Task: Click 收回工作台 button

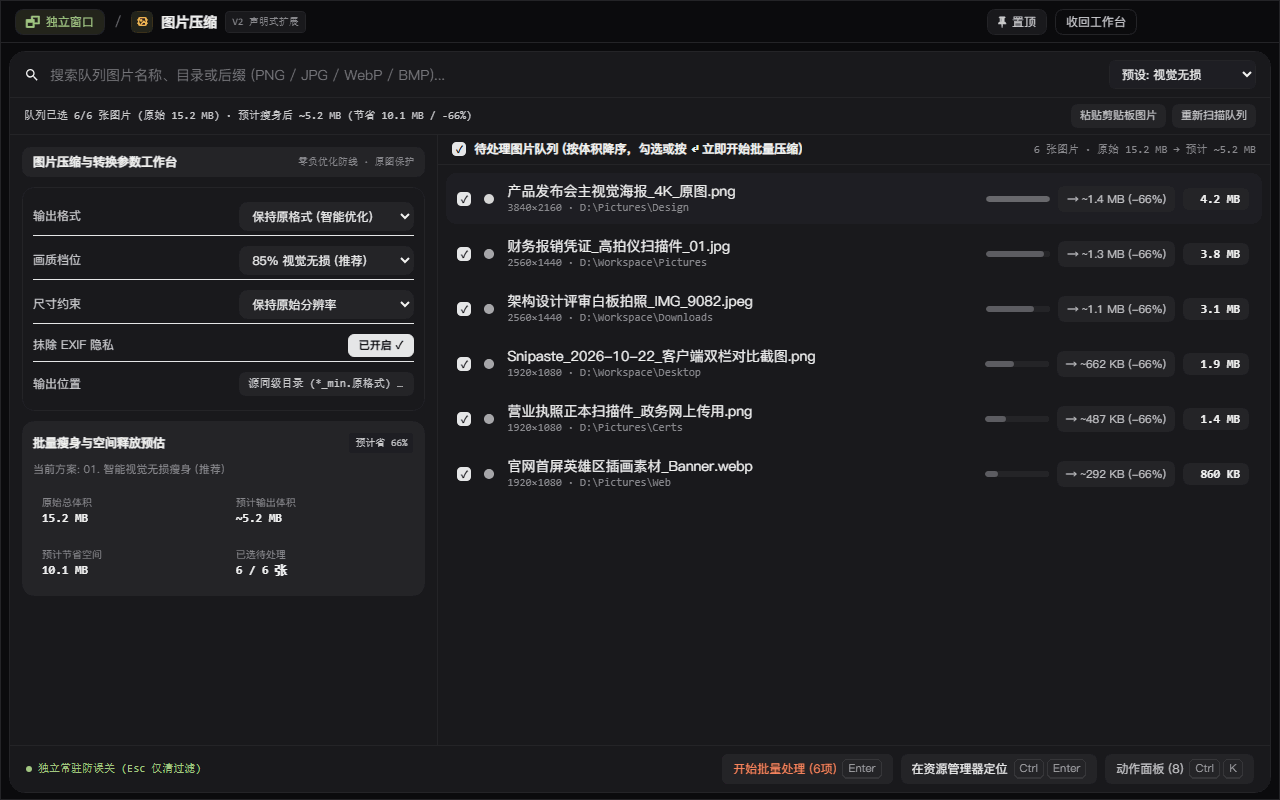Action: (x=1096, y=22)
